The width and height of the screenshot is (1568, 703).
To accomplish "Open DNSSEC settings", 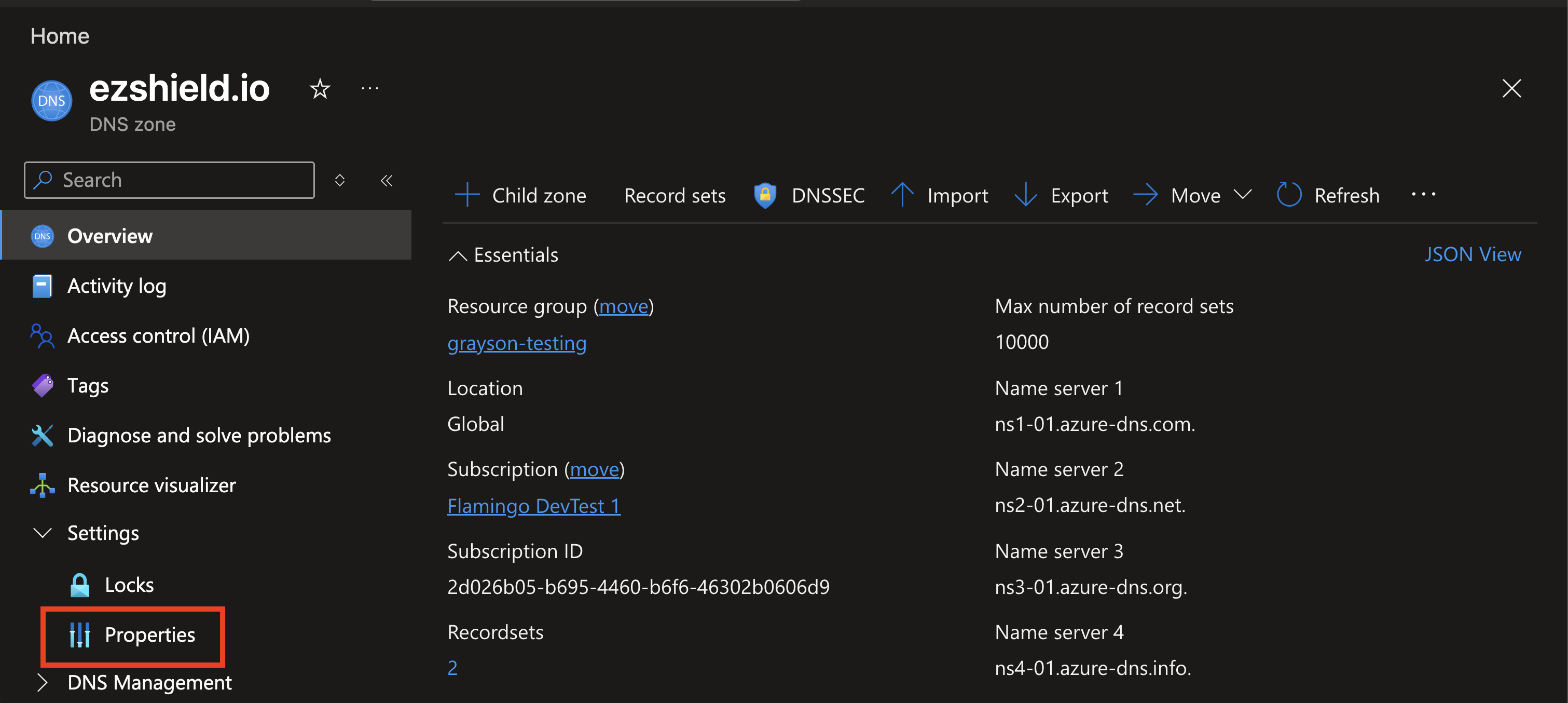I will pyautogui.click(x=828, y=196).
